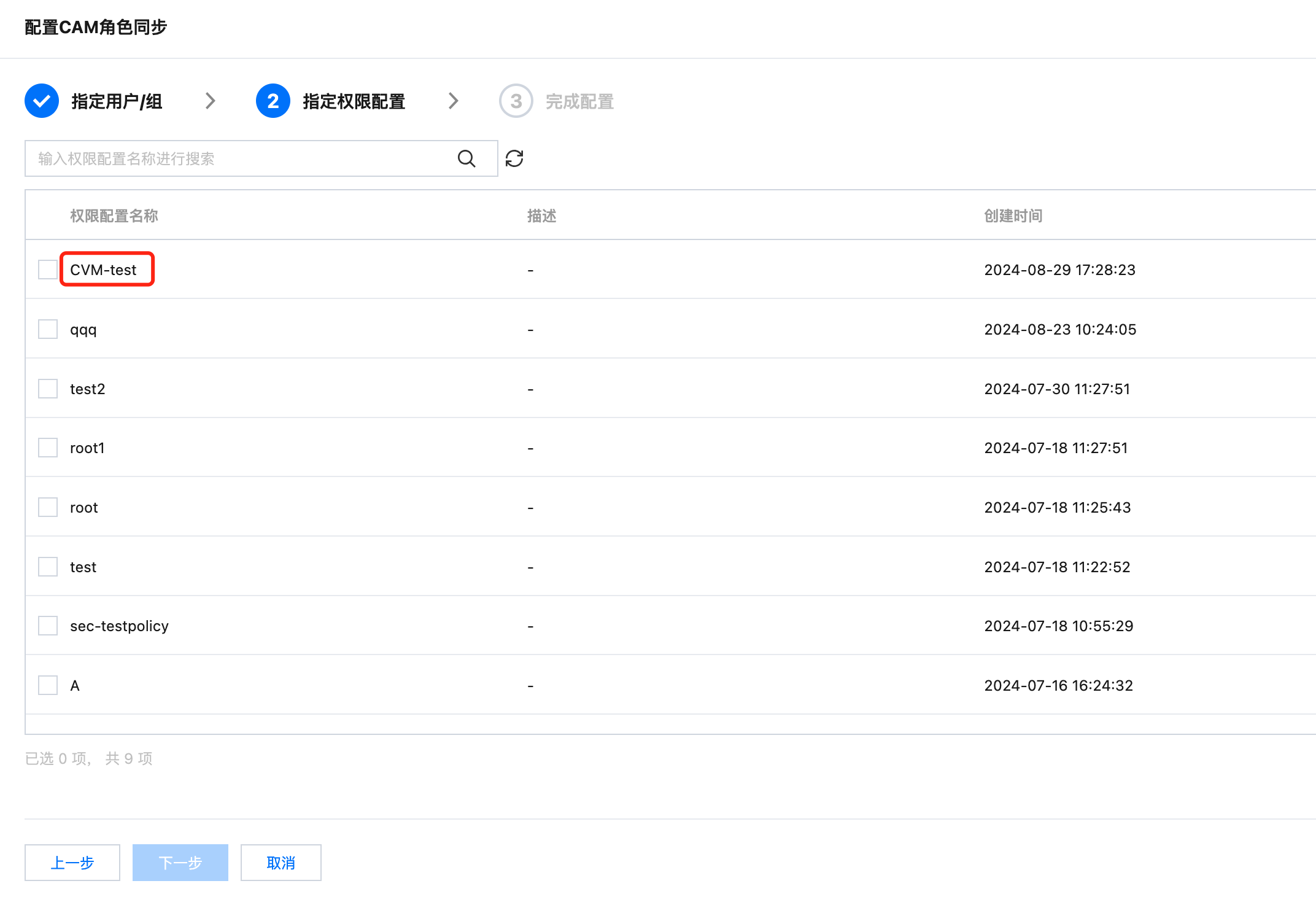This screenshot has height=905, width=1316.
Task: Tick the CVM-test checkbox
Action: click(x=48, y=270)
